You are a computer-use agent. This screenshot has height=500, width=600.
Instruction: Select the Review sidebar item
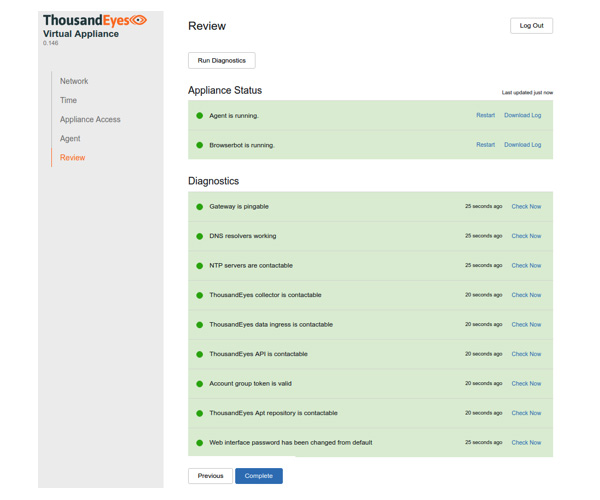pos(73,157)
